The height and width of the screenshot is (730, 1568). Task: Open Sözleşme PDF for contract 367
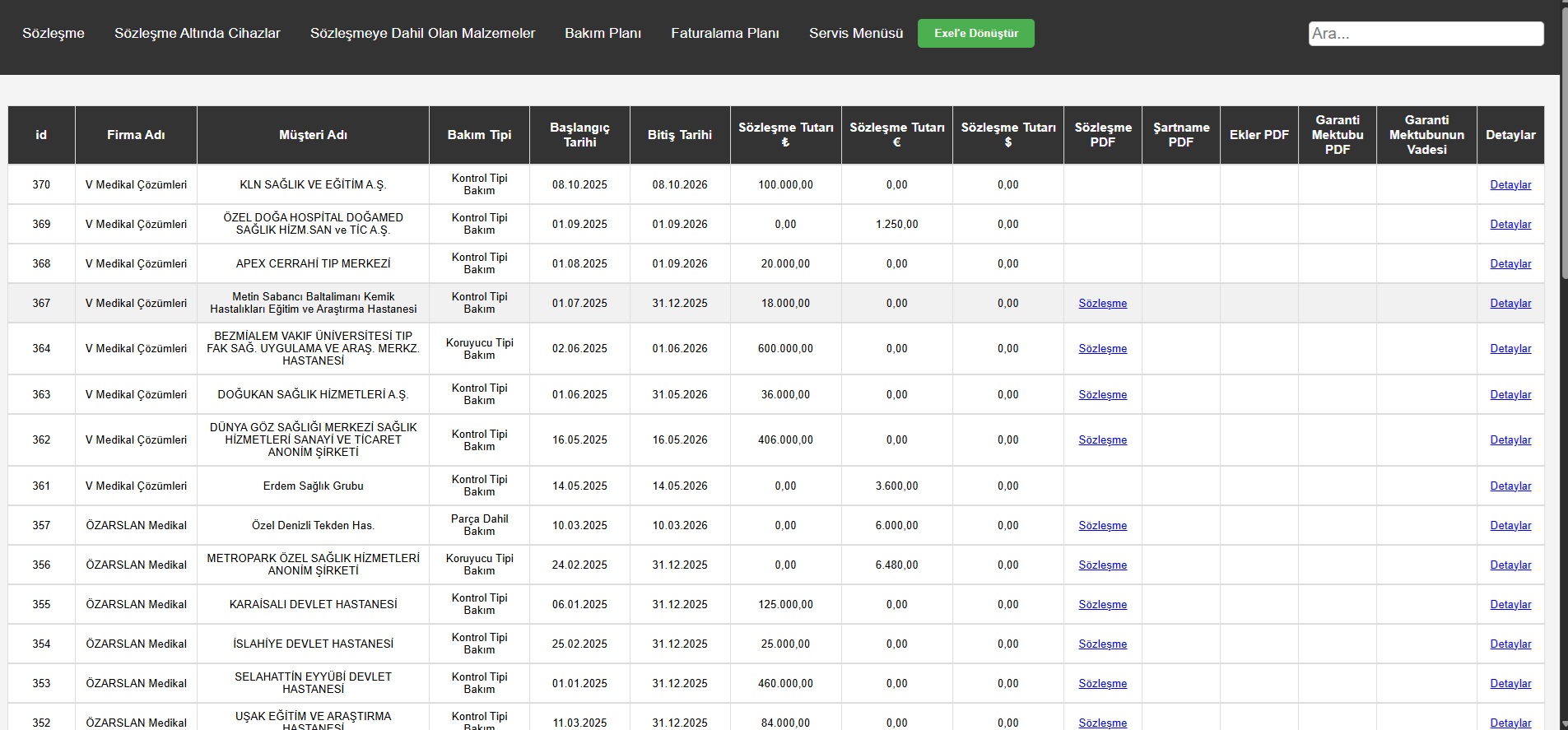tap(1102, 304)
